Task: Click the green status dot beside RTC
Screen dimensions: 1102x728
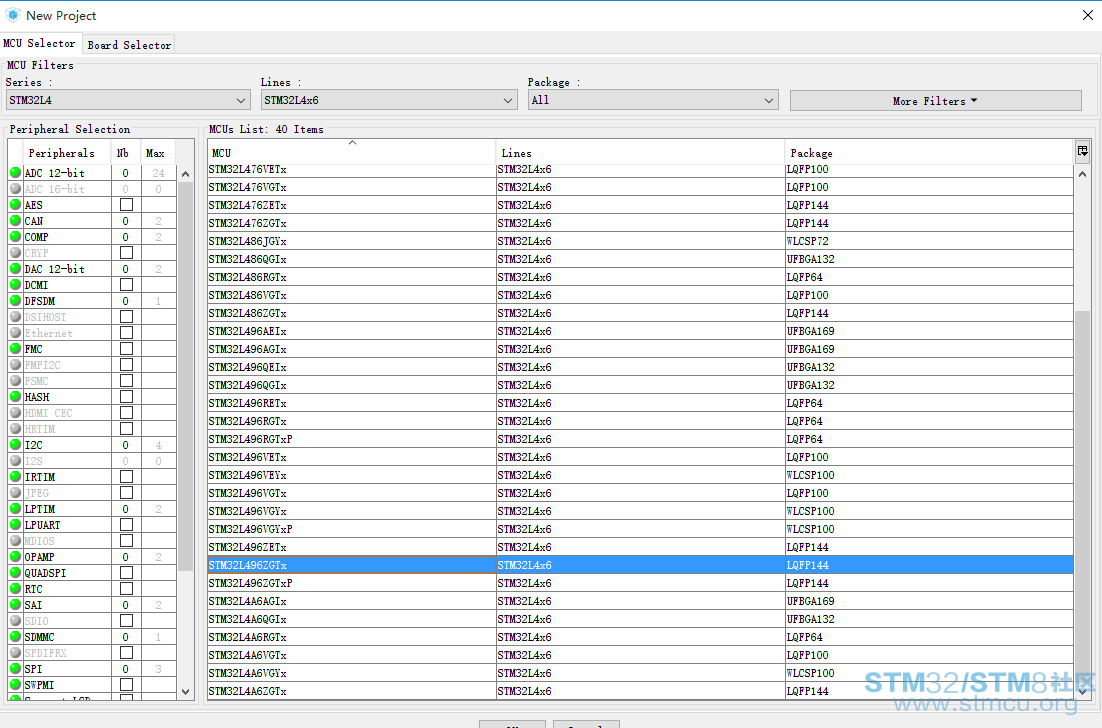Action: 15,589
